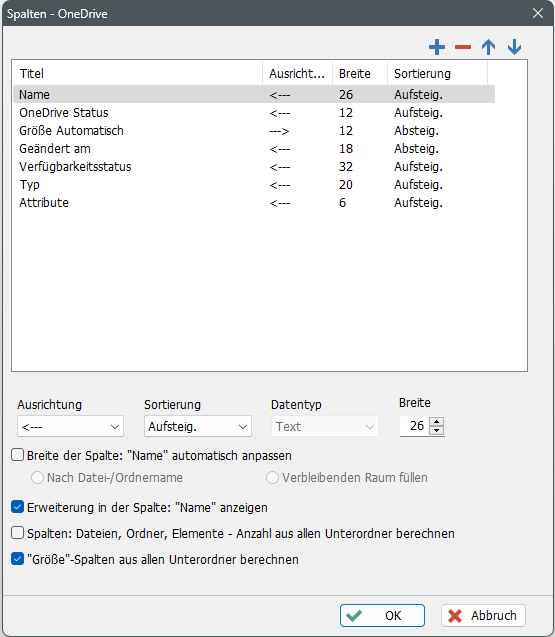This screenshot has height=637, width=555.
Task: Decrease Breite value with spinner down arrow
Action: click(436, 431)
